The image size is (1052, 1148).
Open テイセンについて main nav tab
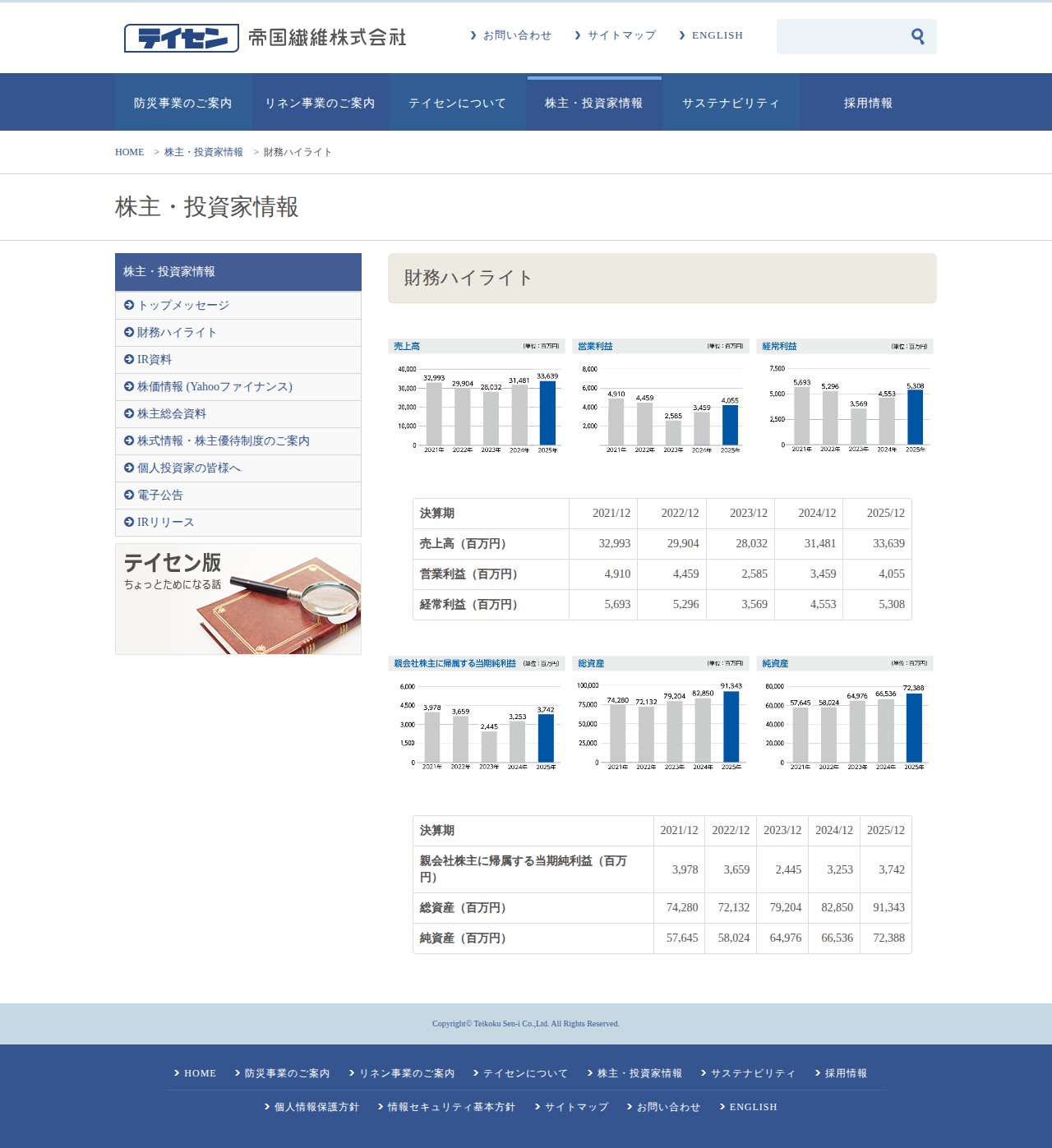point(458,103)
